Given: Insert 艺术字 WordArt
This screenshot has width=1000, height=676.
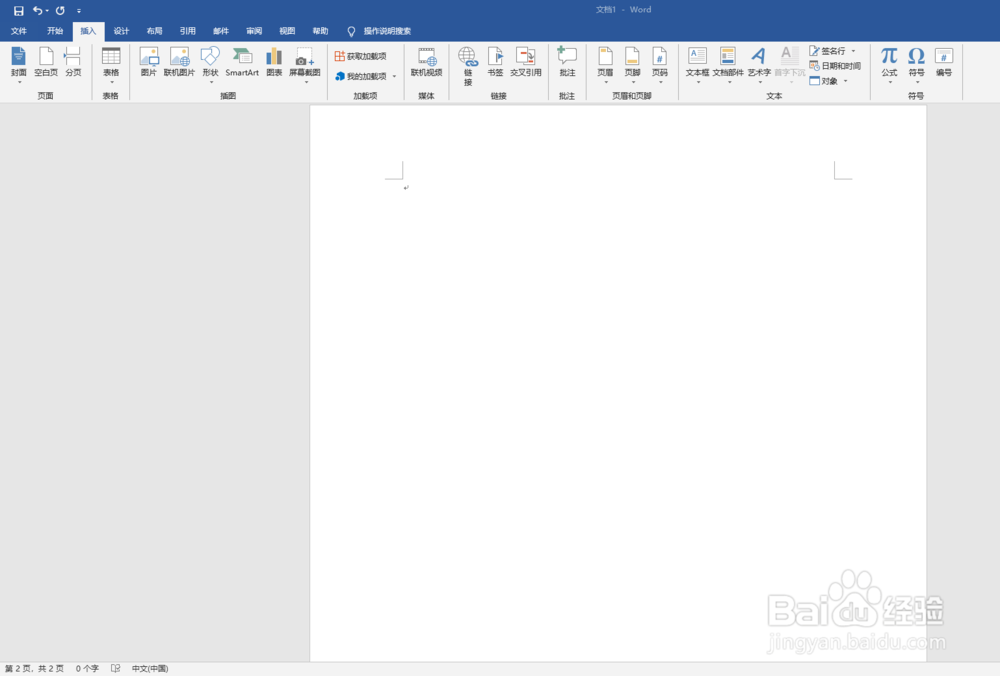Looking at the screenshot, I should [x=759, y=65].
